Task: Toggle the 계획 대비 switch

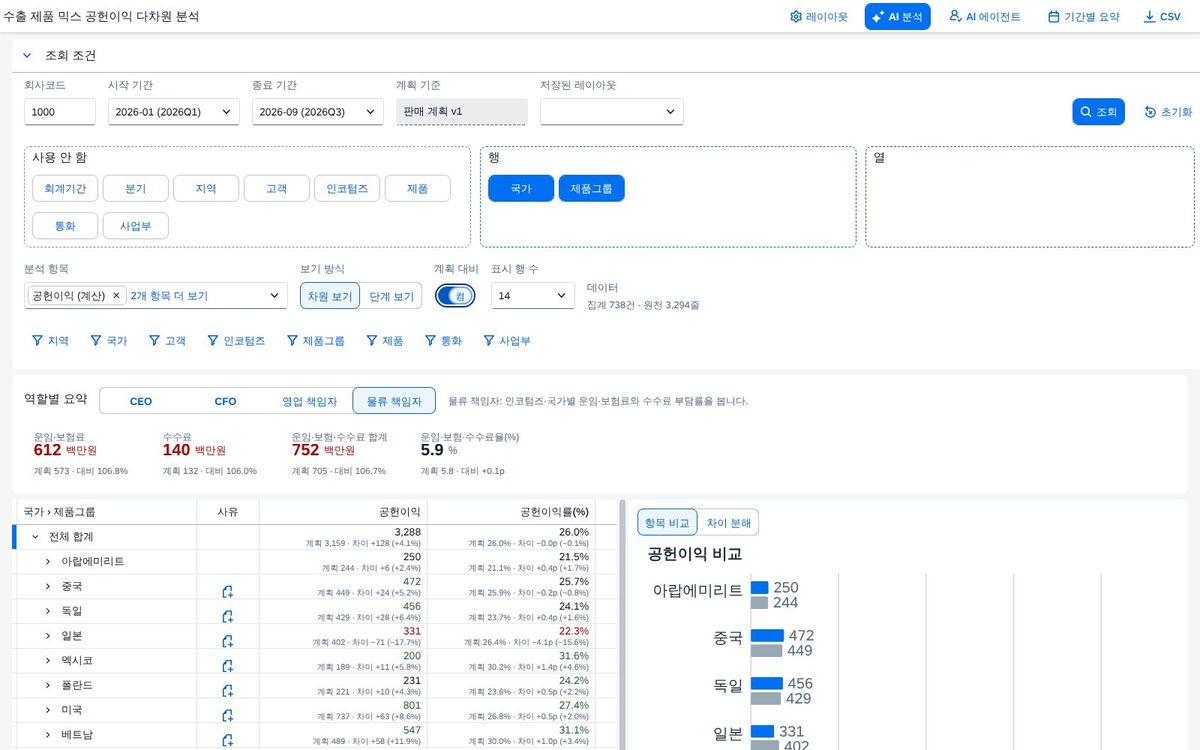Action: [456, 296]
